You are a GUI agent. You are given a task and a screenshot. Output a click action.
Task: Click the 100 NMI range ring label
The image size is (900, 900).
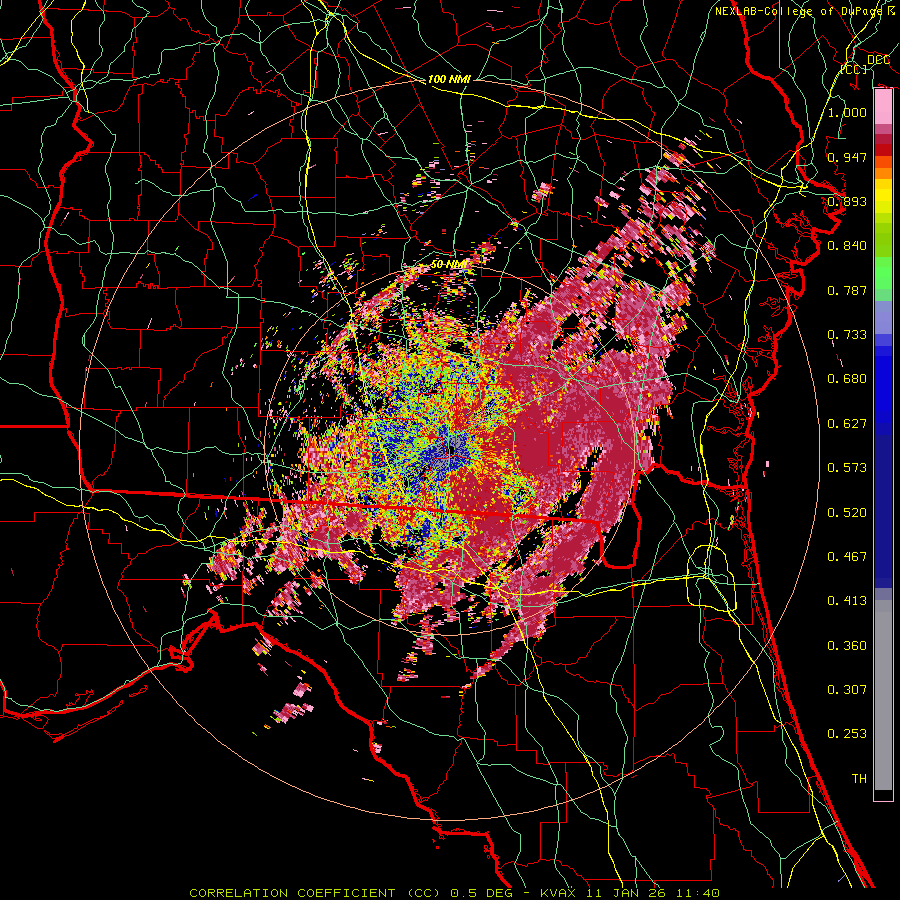[x=449, y=79]
